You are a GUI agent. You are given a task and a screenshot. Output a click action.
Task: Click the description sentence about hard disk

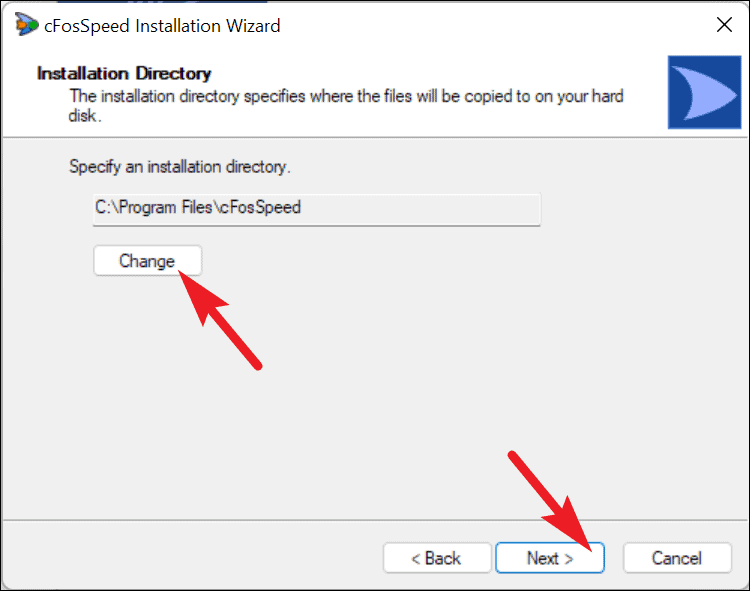[346, 106]
